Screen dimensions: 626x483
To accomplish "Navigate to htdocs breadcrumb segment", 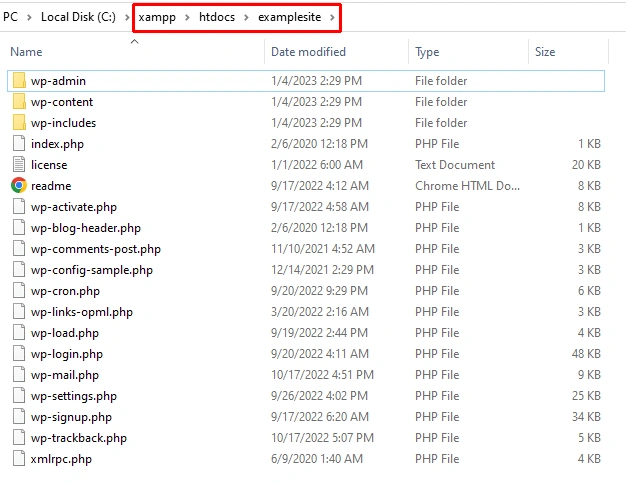I will click(x=217, y=17).
